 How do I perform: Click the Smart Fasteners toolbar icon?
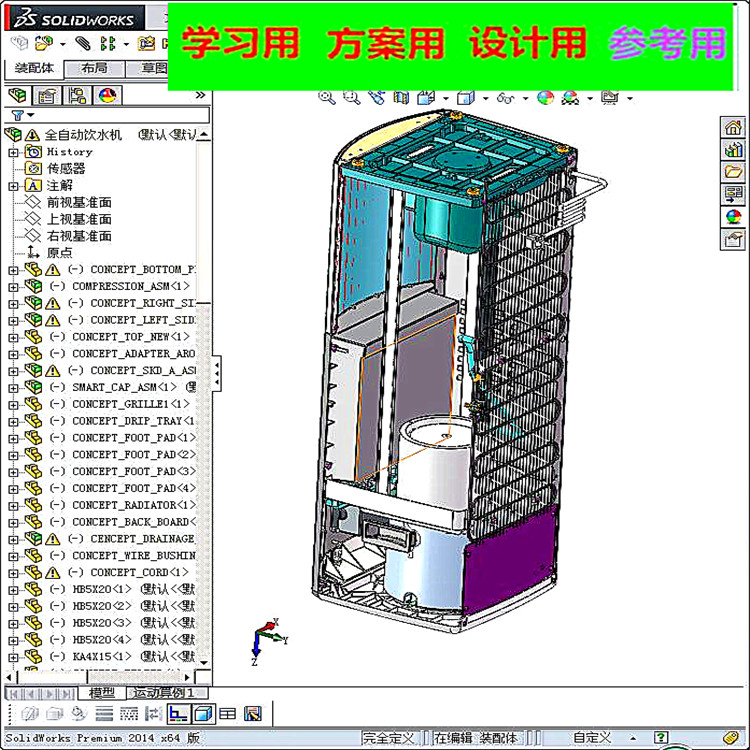(x=146, y=44)
